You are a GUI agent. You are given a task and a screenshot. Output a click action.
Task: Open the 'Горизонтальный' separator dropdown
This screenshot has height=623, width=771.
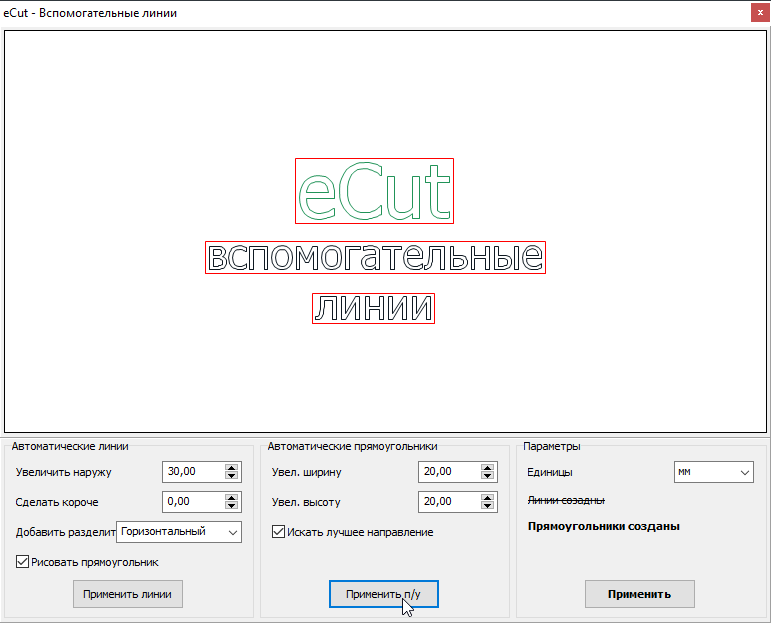pyautogui.click(x=179, y=532)
